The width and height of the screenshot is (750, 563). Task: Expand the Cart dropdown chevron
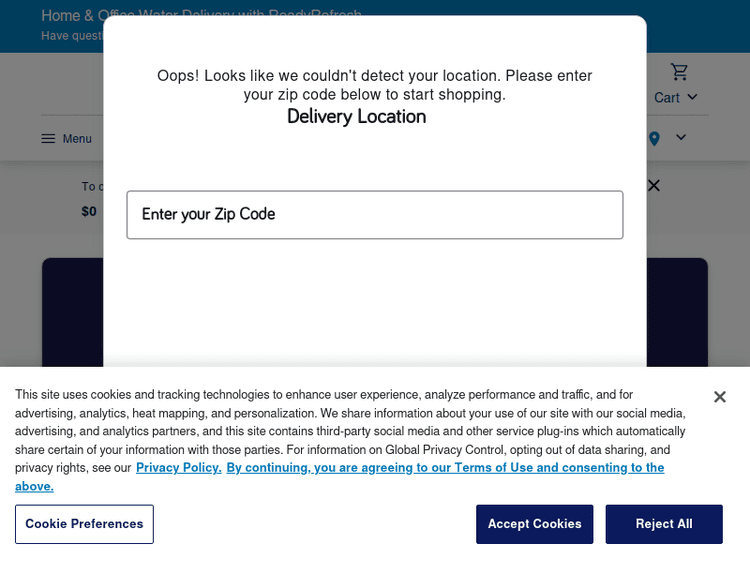pos(692,97)
